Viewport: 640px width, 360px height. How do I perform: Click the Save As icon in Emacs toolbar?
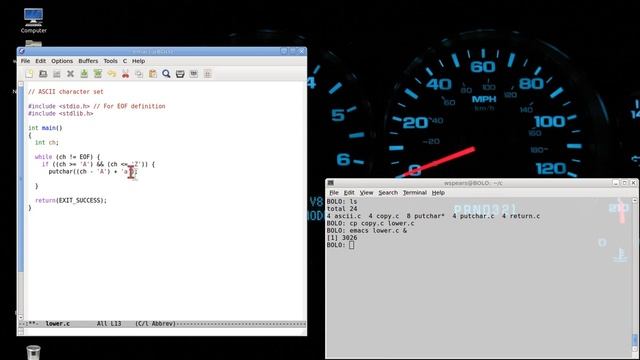click(98, 74)
